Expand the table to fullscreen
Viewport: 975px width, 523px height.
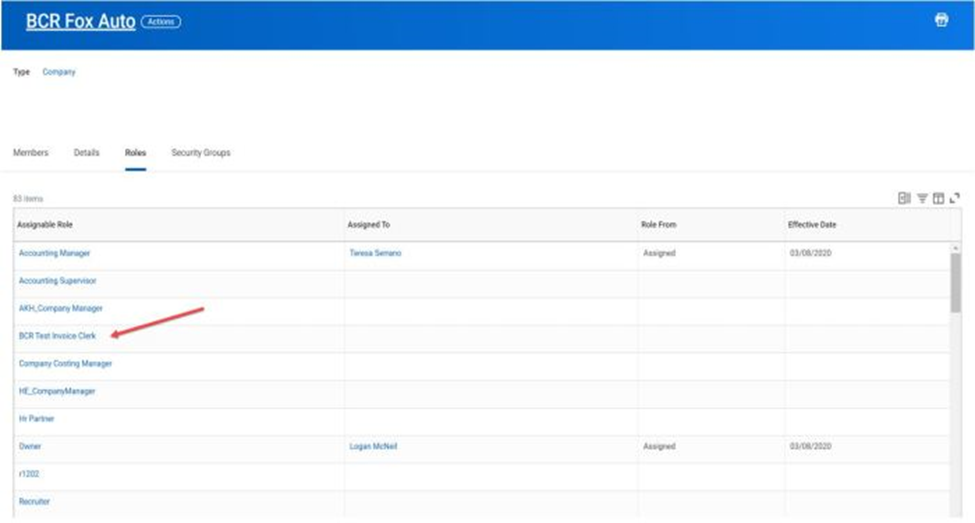[x=955, y=199]
